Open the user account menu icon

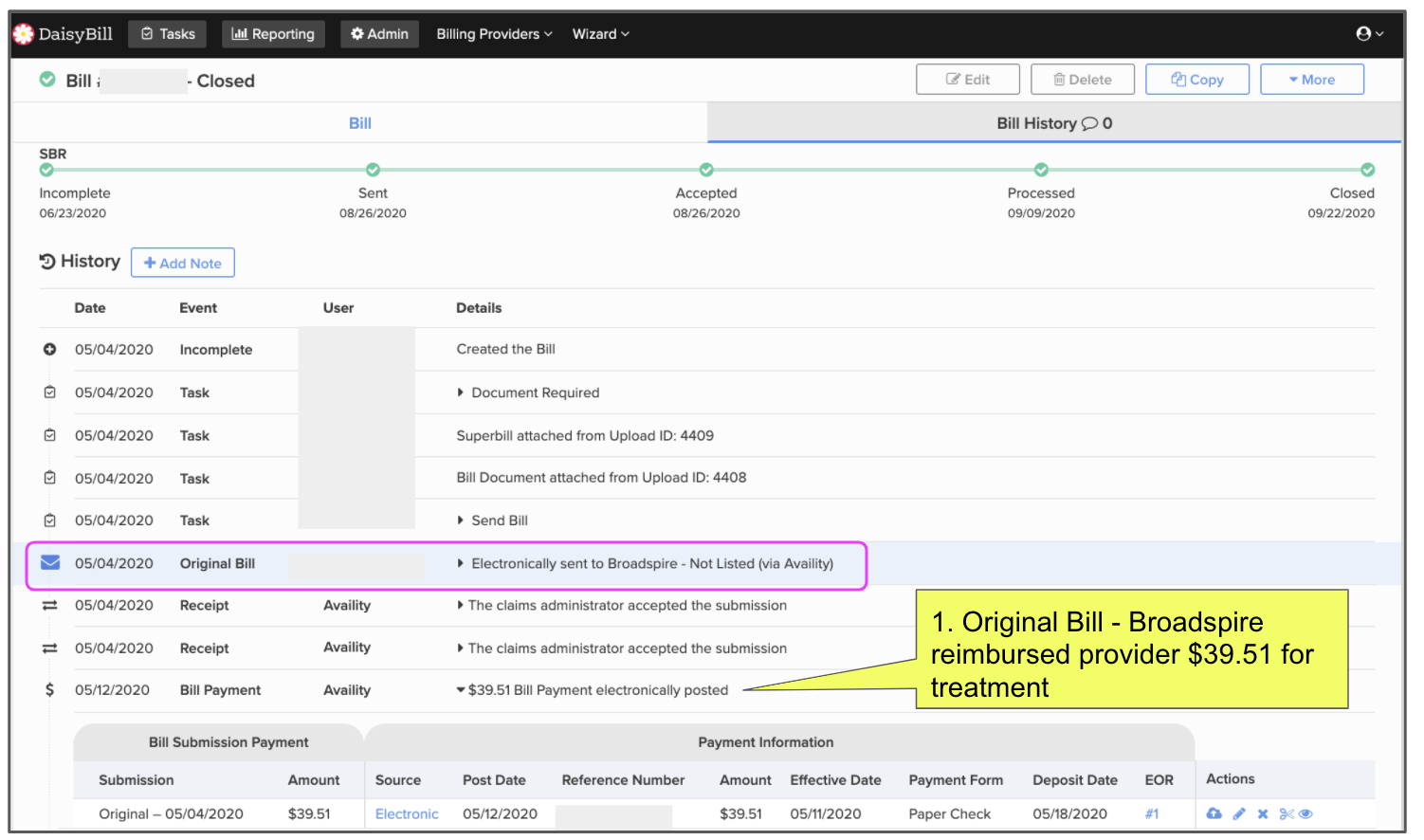point(1369,34)
